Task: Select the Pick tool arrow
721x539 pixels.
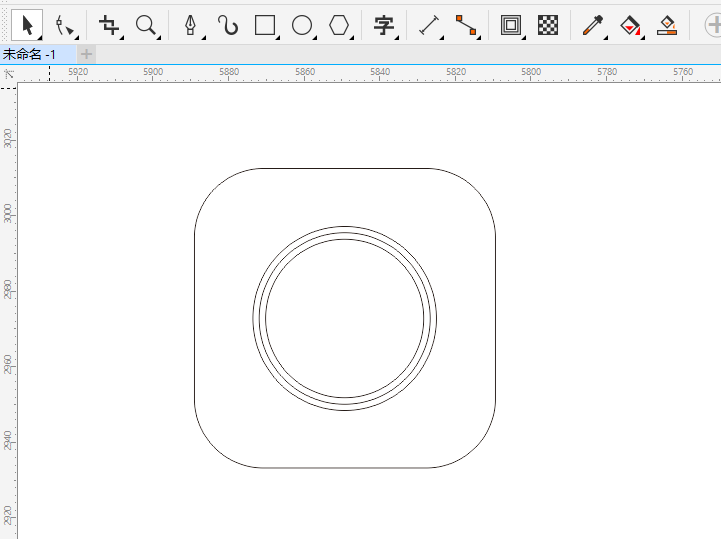Action: tap(27, 24)
